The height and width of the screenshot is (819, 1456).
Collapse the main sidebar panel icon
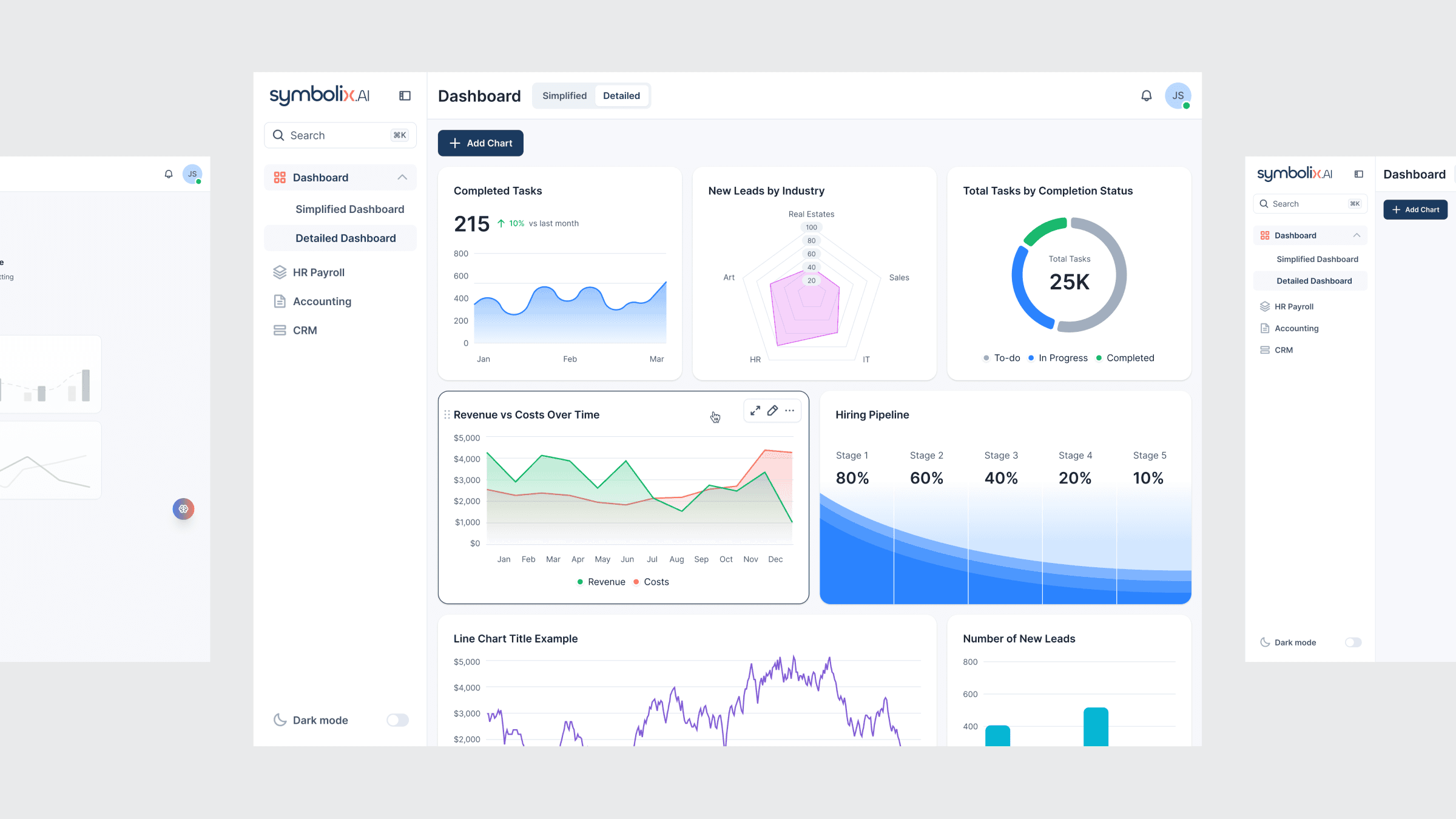pos(405,96)
